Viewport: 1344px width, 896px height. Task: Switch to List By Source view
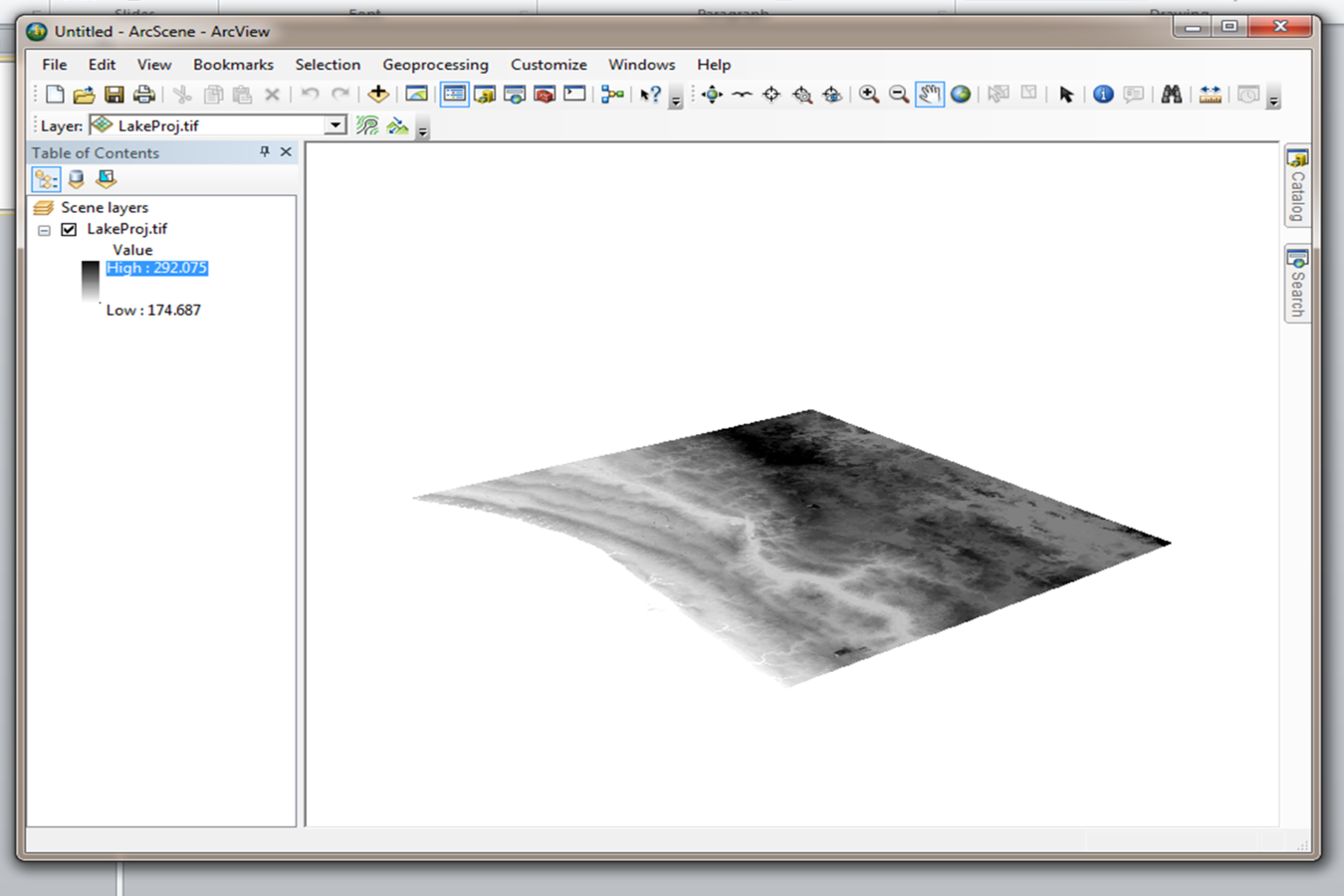[x=76, y=179]
